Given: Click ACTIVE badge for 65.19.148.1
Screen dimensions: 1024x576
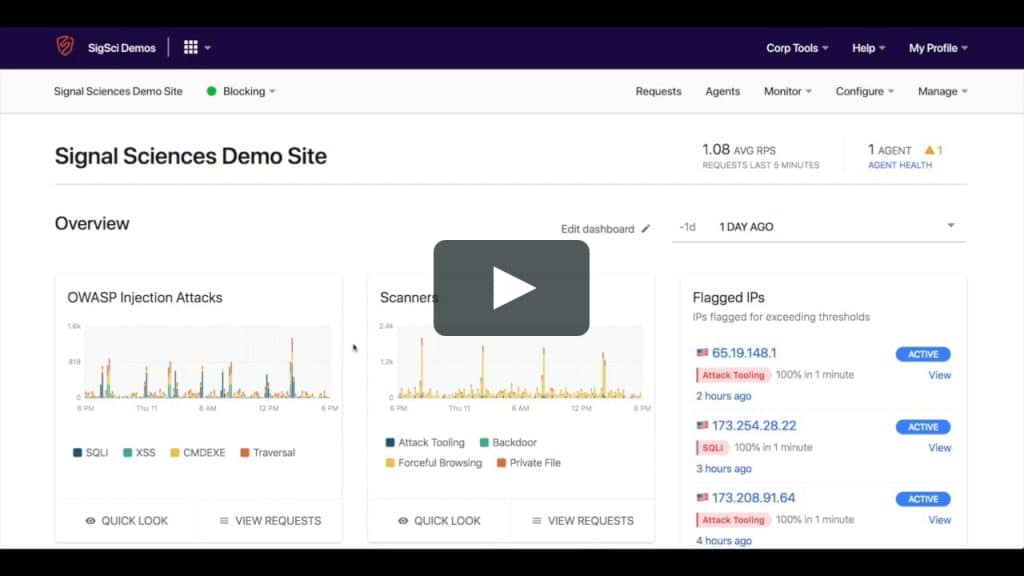Looking at the screenshot, I should [x=923, y=354].
